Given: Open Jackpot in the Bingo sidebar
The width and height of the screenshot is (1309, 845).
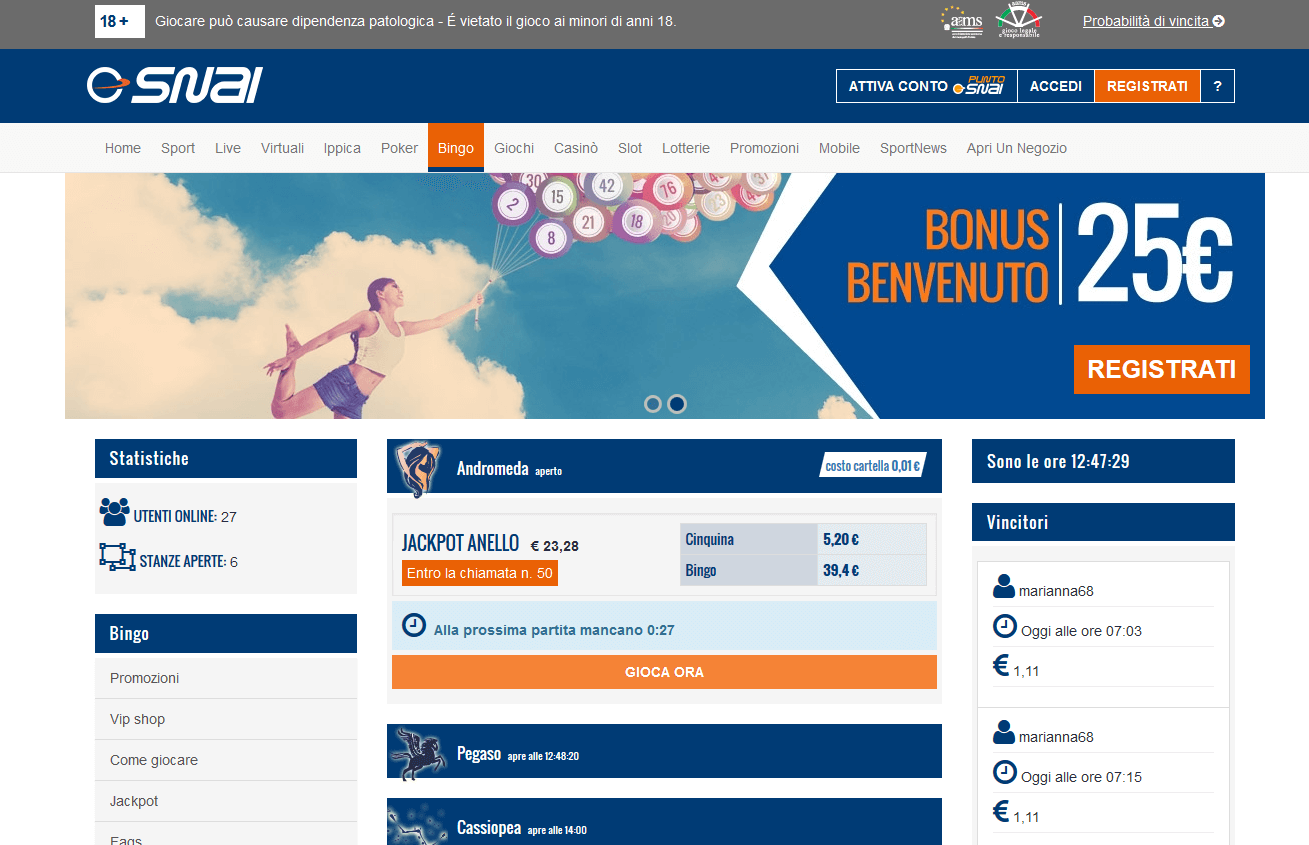Looking at the screenshot, I should tap(226, 801).
